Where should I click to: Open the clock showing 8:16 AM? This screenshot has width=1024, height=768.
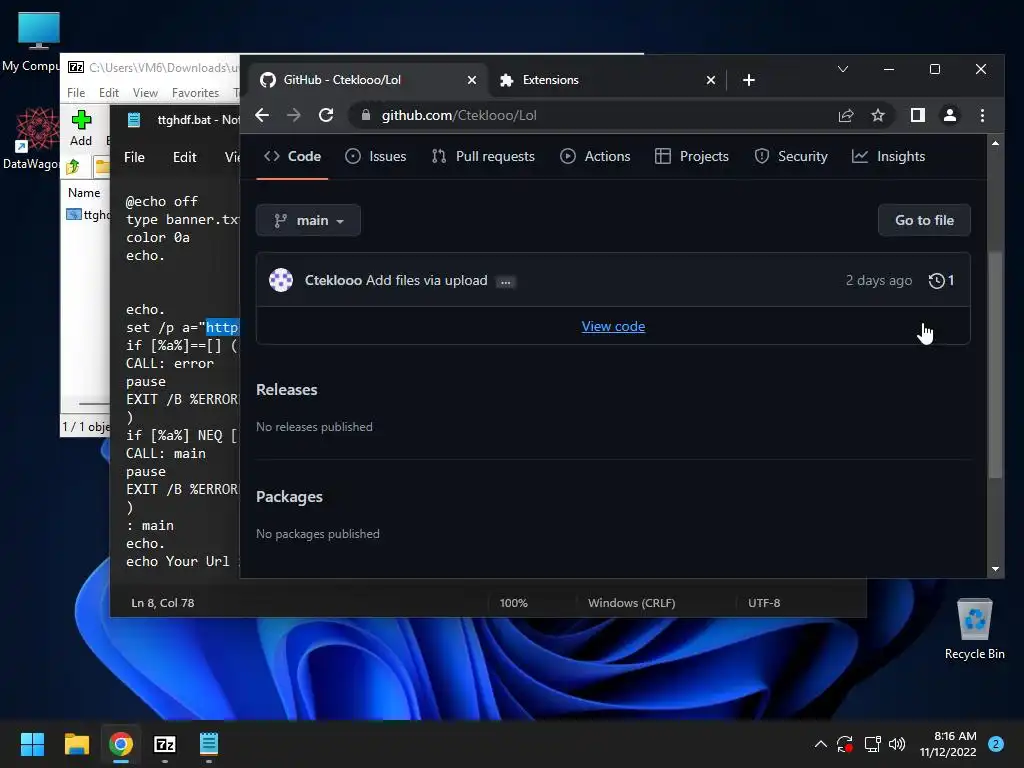[x=948, y=744]
